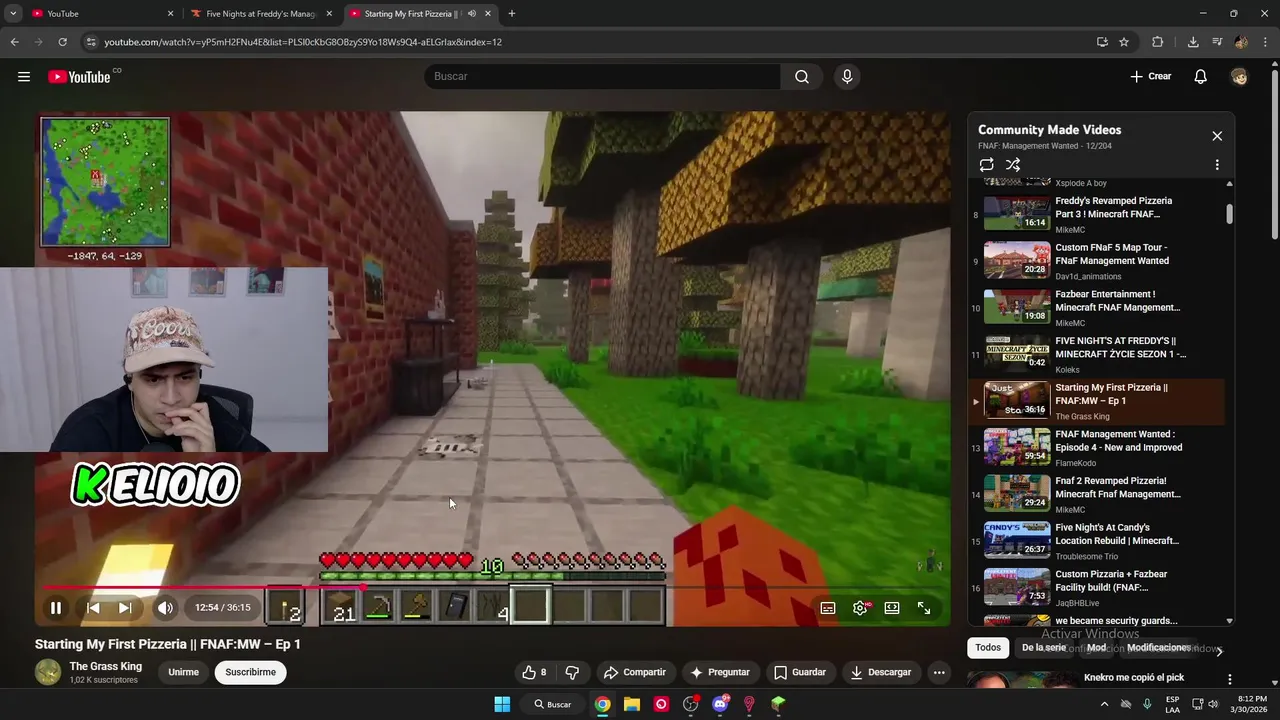Viewport: 1280px width, 720px height.
Task: Open YouTube notifications bell
Action: click(x=1201, y=76)
